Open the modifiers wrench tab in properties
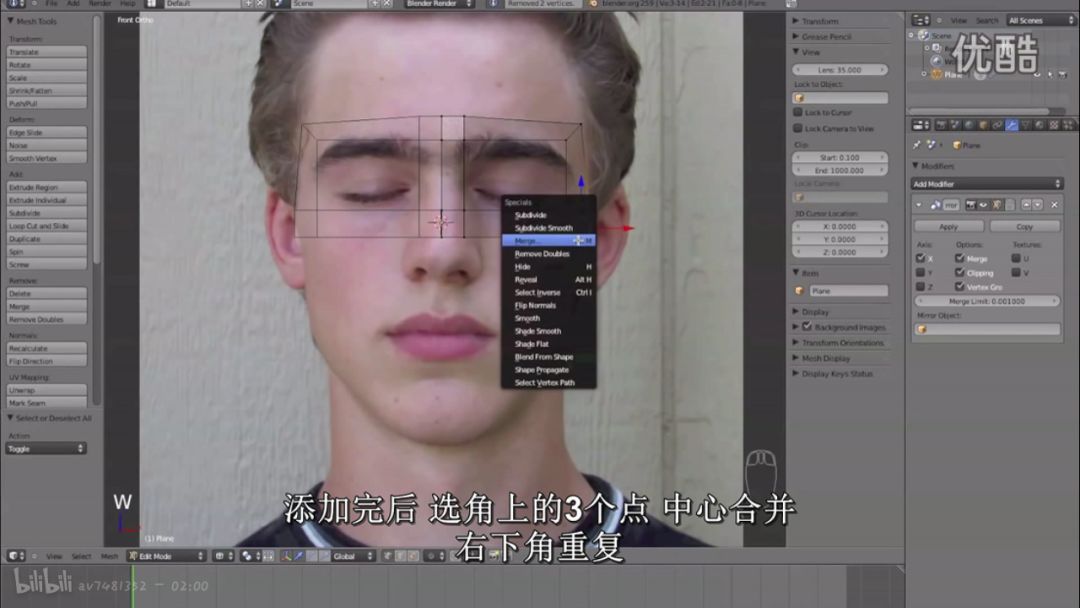 click(1011, 125)
